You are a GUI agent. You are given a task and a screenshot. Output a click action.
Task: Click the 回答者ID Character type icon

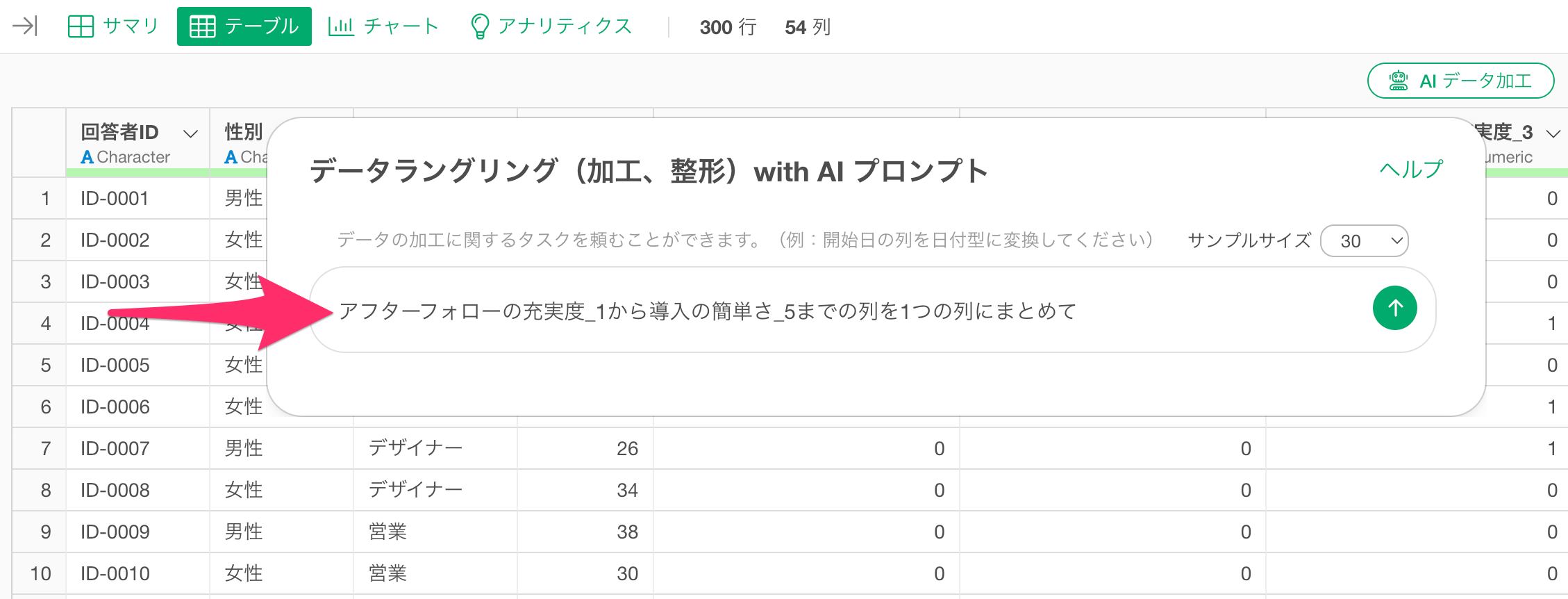(x=87, y=157)
